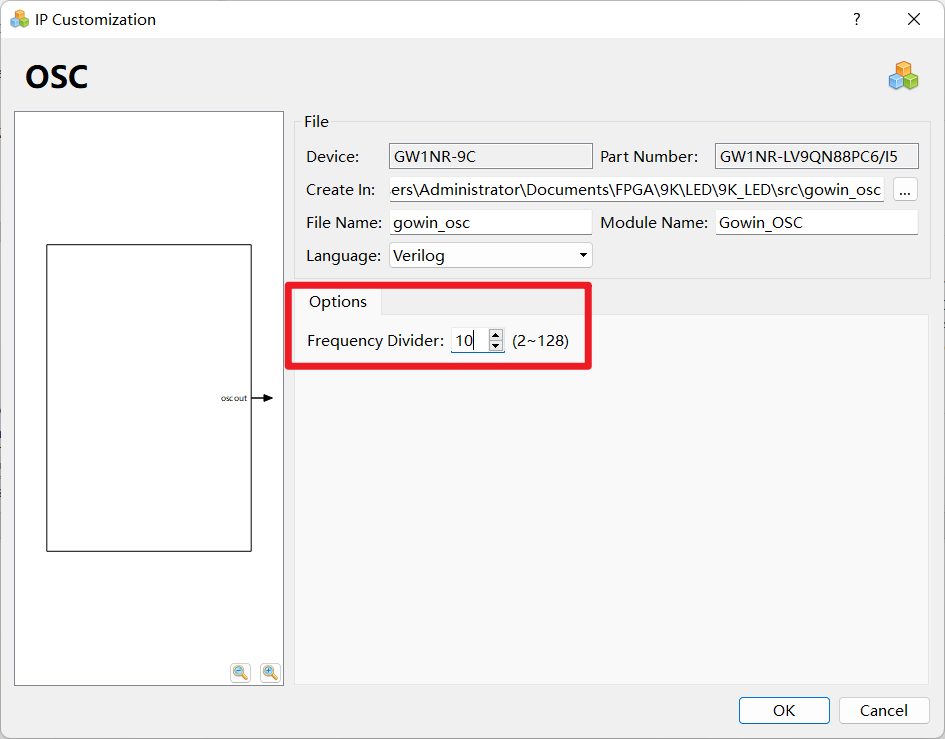Click the OSC heading text
The height and width of the screenshot is (739, 945).
click(x=57, y=77)
